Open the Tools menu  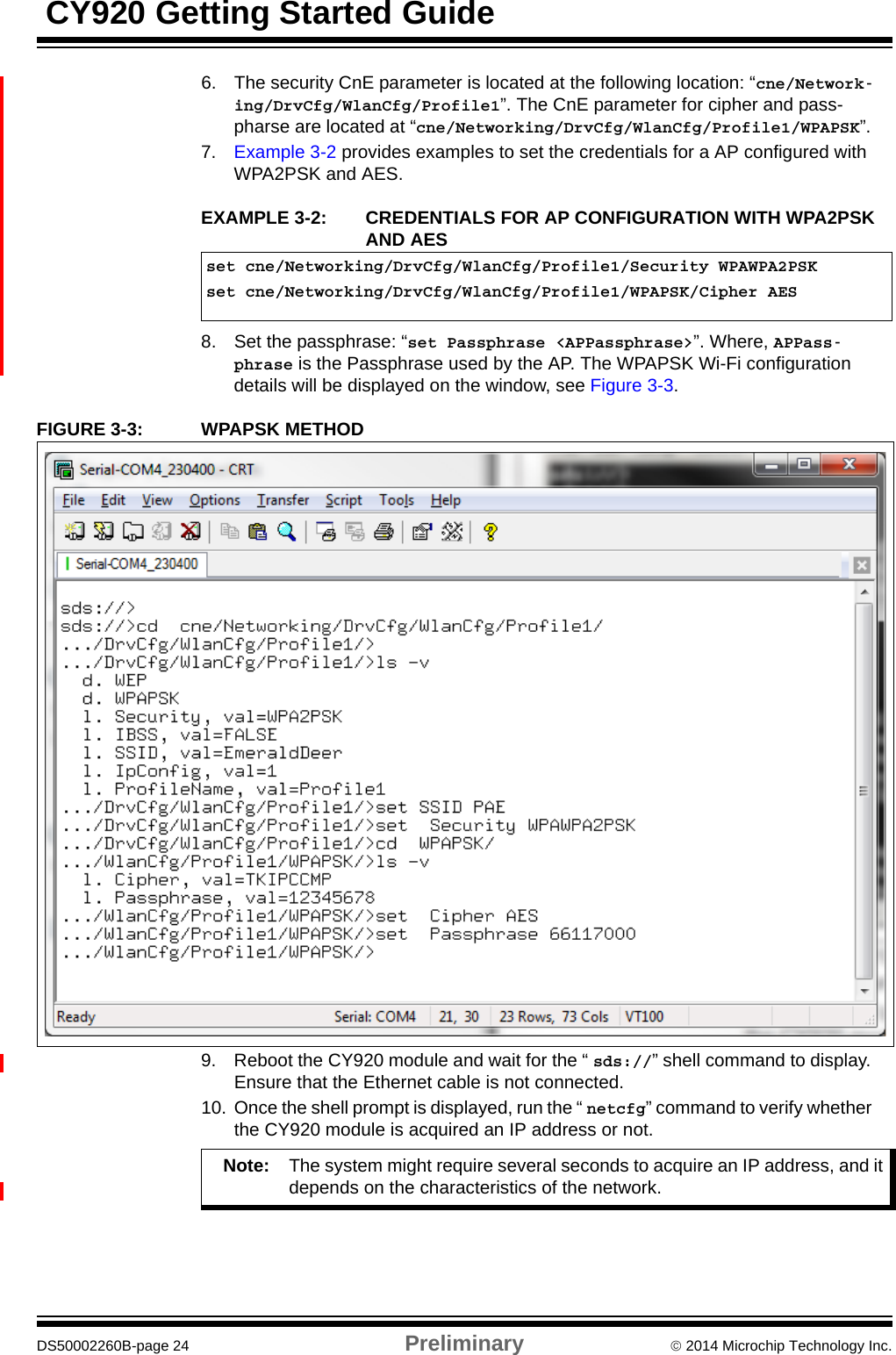396,500
